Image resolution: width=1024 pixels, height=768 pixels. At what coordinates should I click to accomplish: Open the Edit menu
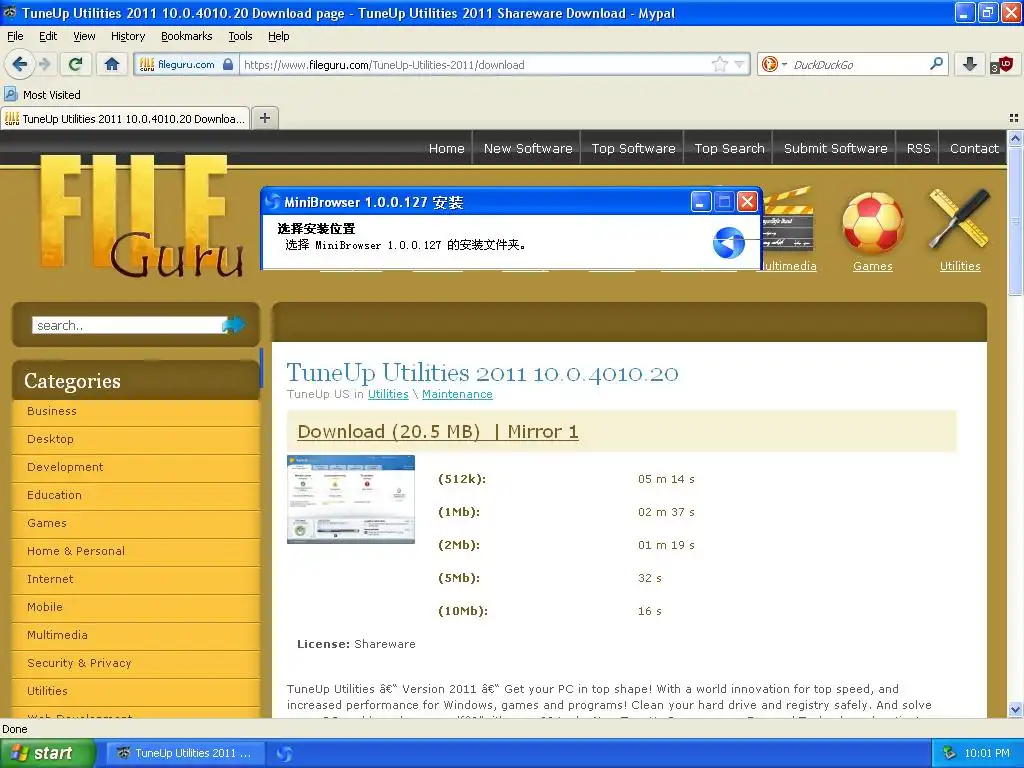point(48,36)
